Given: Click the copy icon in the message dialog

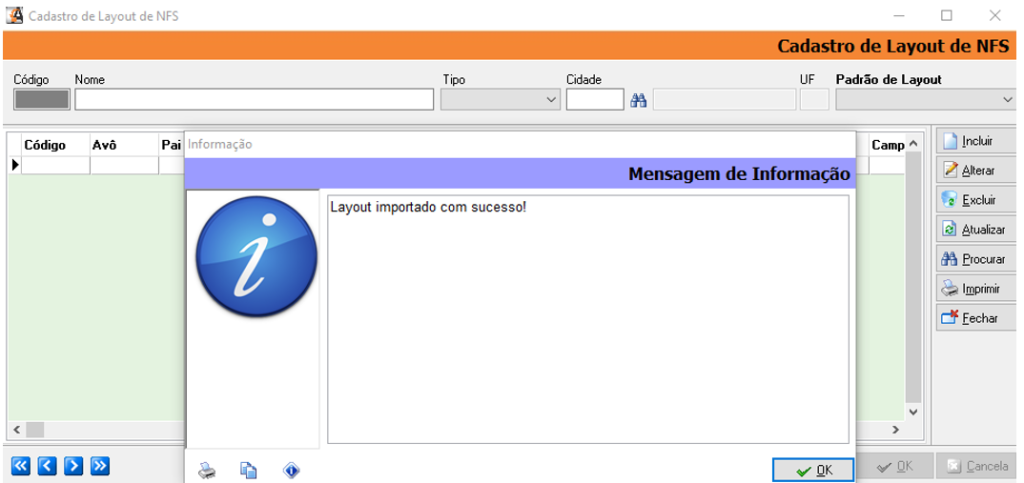Looking at the screenshot, I should [x=248, y=469].
